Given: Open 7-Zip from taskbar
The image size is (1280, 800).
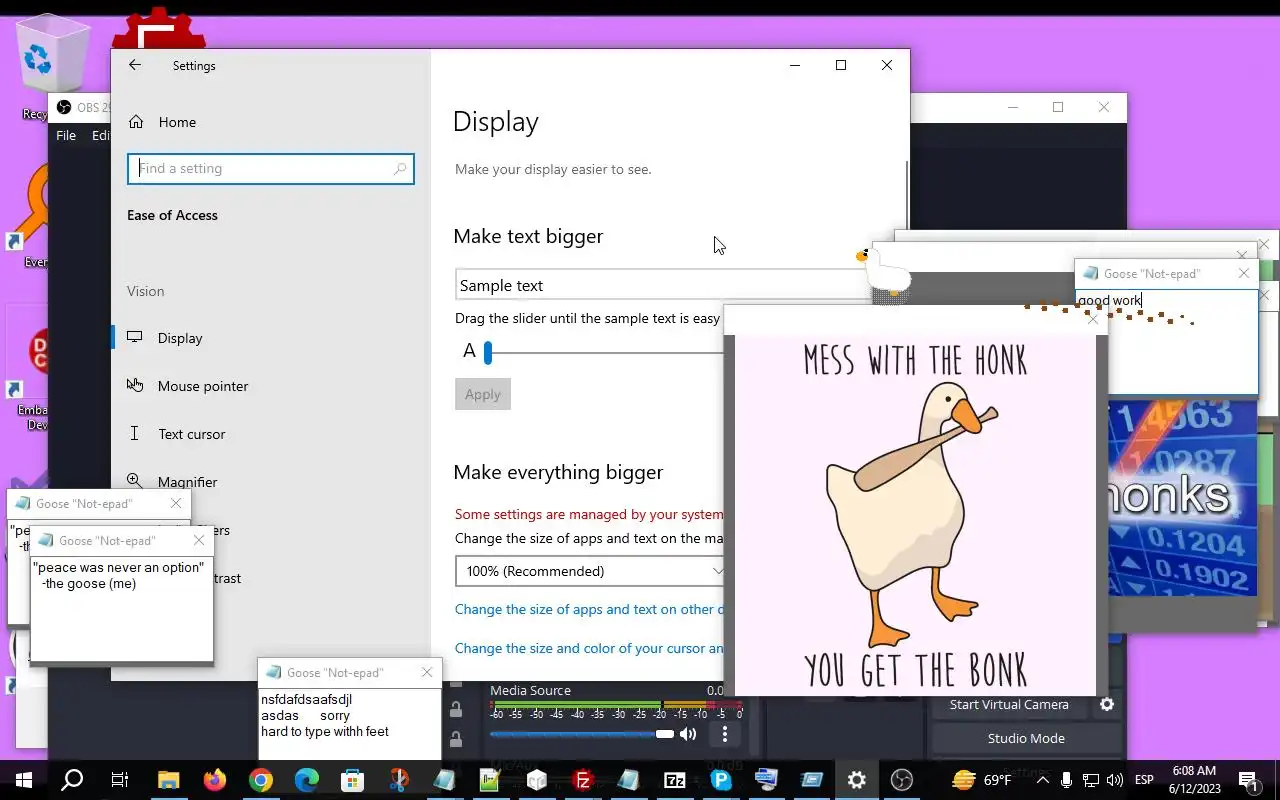Looking at the screenshot, I should click(675, 780).
